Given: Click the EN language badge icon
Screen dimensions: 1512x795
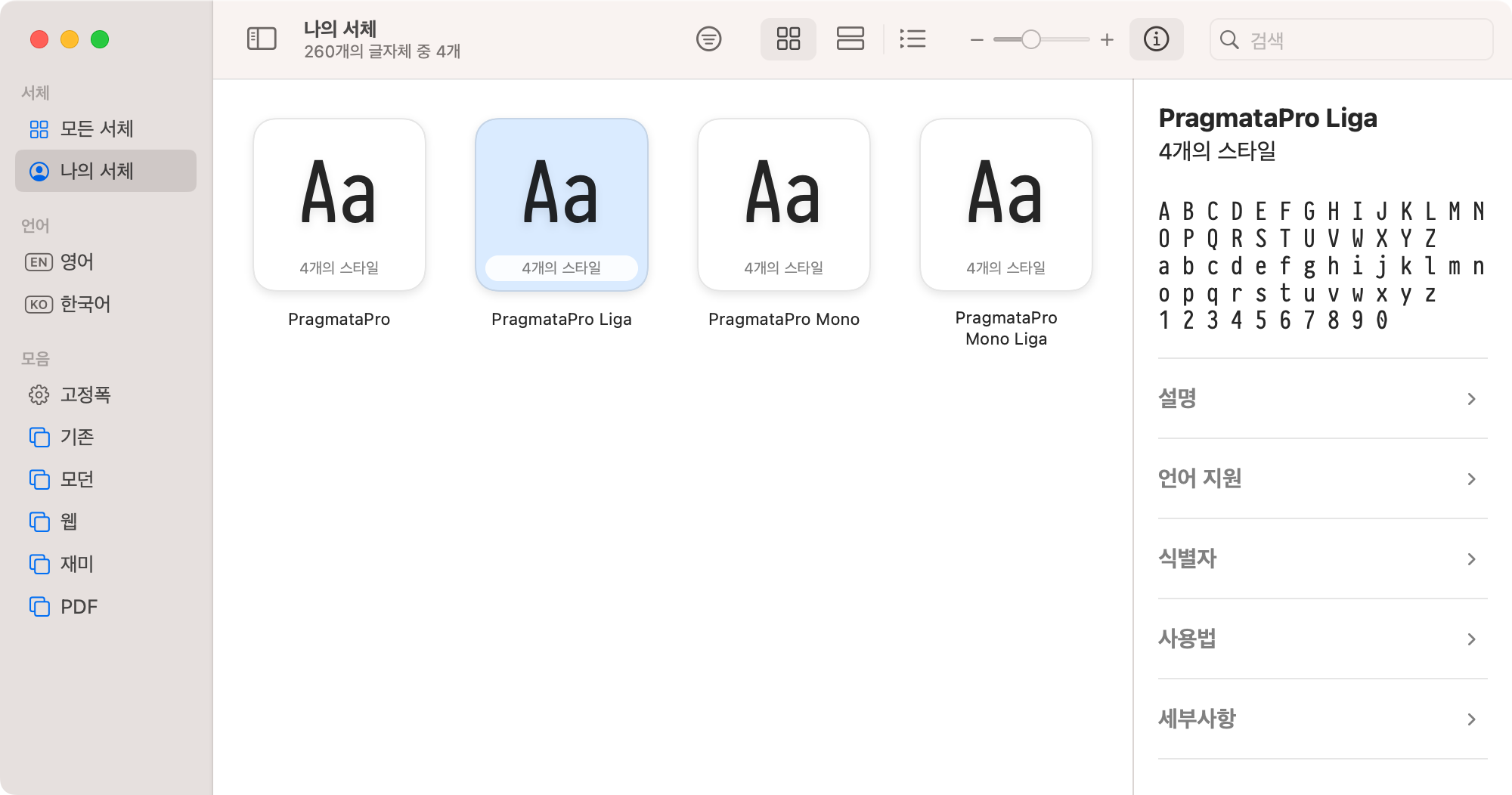Looking at the screenshot, I should coord(39,262).
